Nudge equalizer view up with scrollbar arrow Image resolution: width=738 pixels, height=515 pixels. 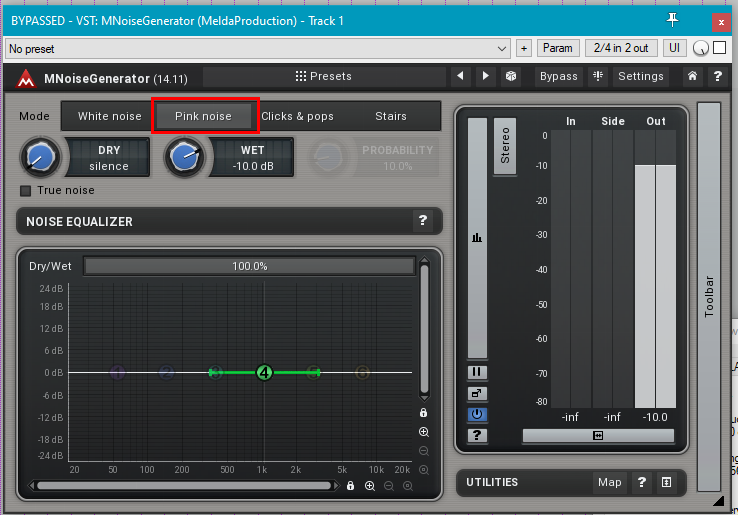[x=424, y=260]
